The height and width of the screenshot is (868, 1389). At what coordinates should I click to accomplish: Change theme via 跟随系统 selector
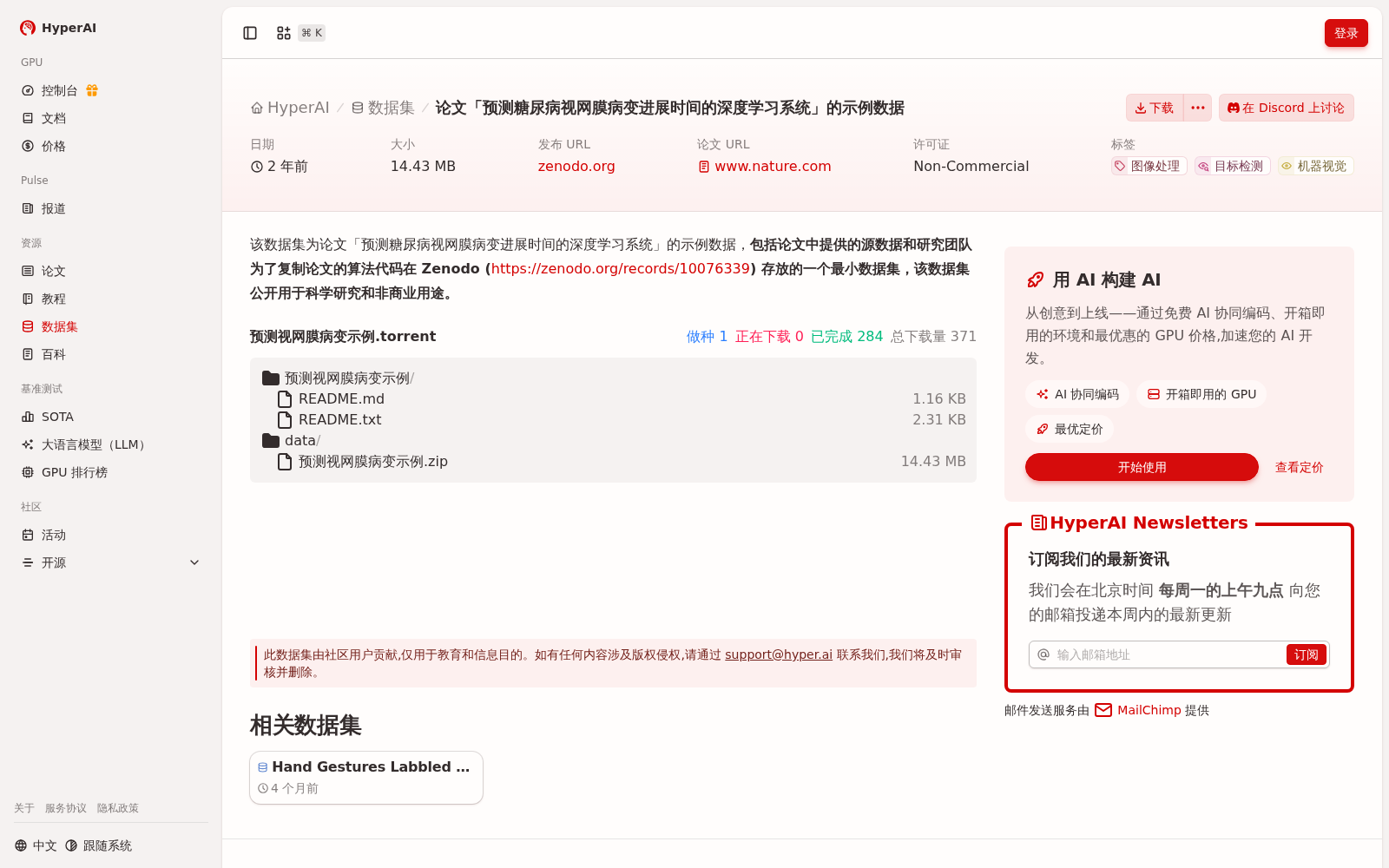coord(98,845)
